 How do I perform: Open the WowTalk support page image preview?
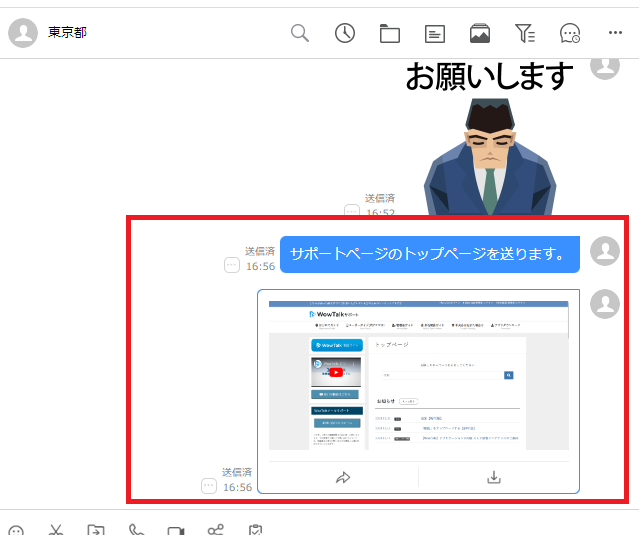pyautogui.click(x=418, y=374)
